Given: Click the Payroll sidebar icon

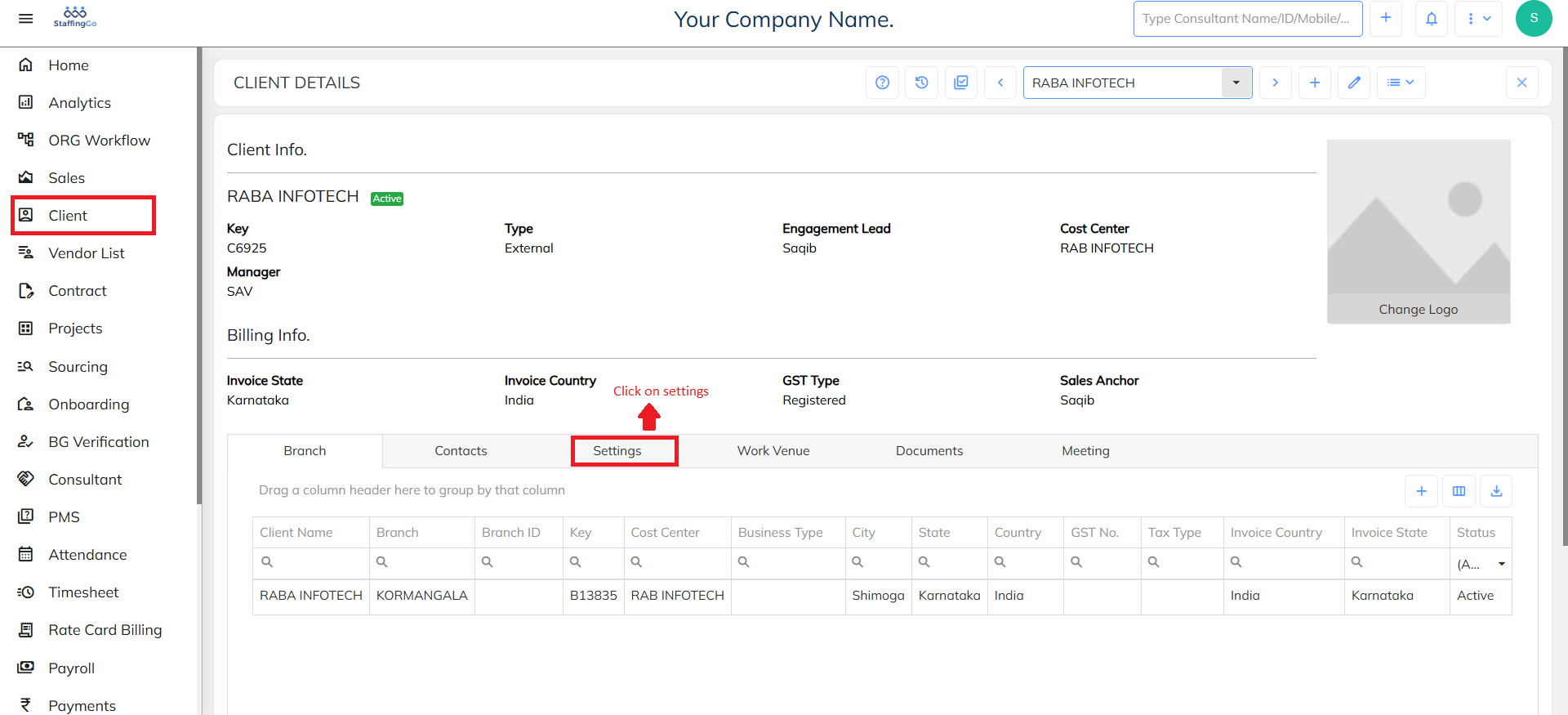Looking at the screenshot, I should click(26, 668).
